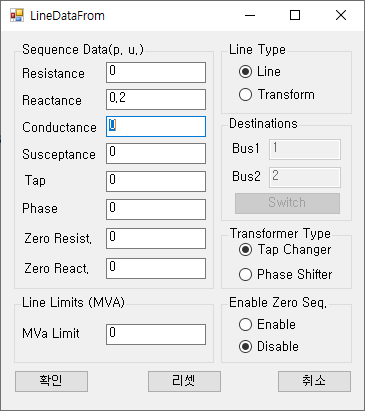The image size is (365, 411).
Task: Choose the Tap Changer transformer type
Action: click(x=285, y=250)
